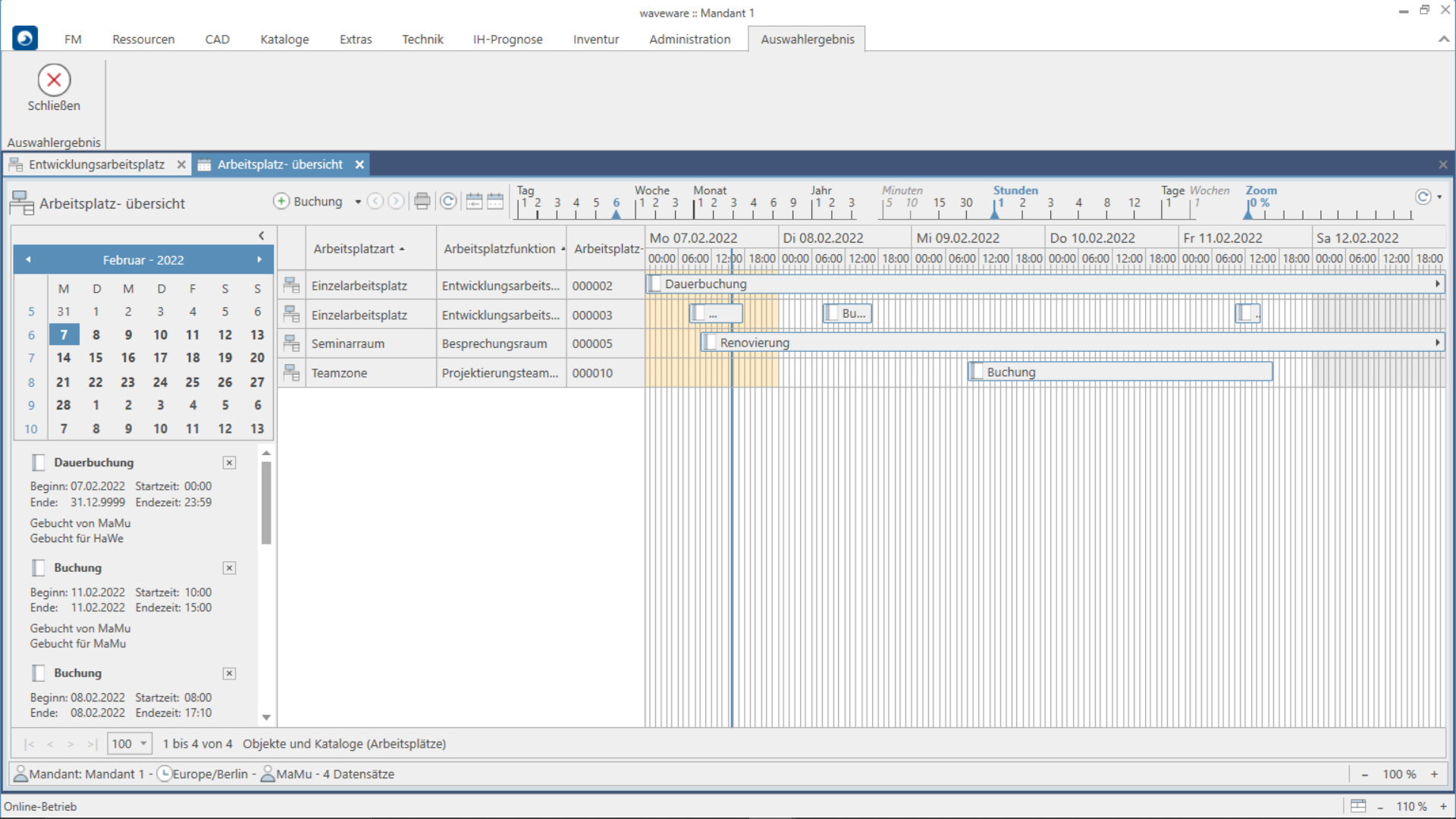The width and height of the screenshot is (1456, 819).
Task: Click workplace icon in Seminarraum row
Action: tap(291, 344)
